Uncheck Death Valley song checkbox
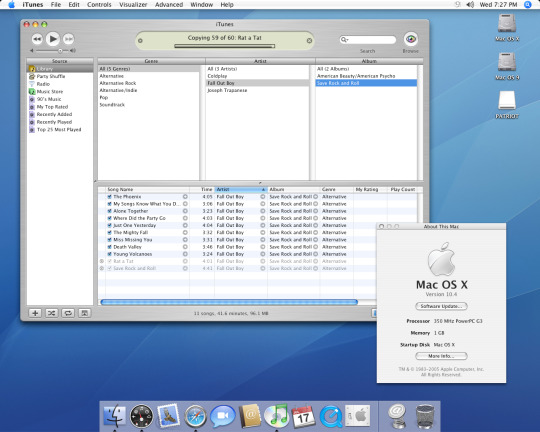The height and width of the screenshot is (432, 540). [110, 247]
